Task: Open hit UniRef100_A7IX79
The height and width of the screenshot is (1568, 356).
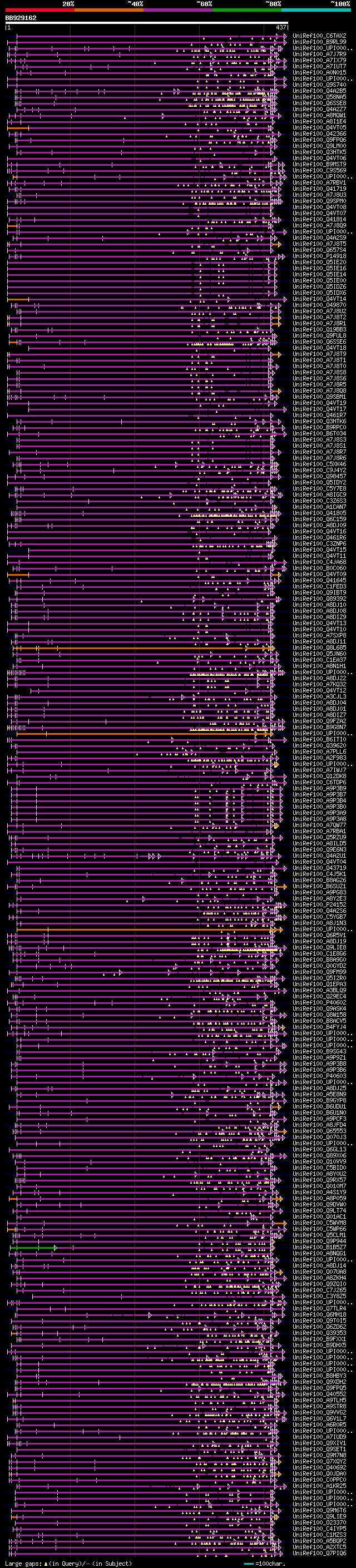Action: 319,60
